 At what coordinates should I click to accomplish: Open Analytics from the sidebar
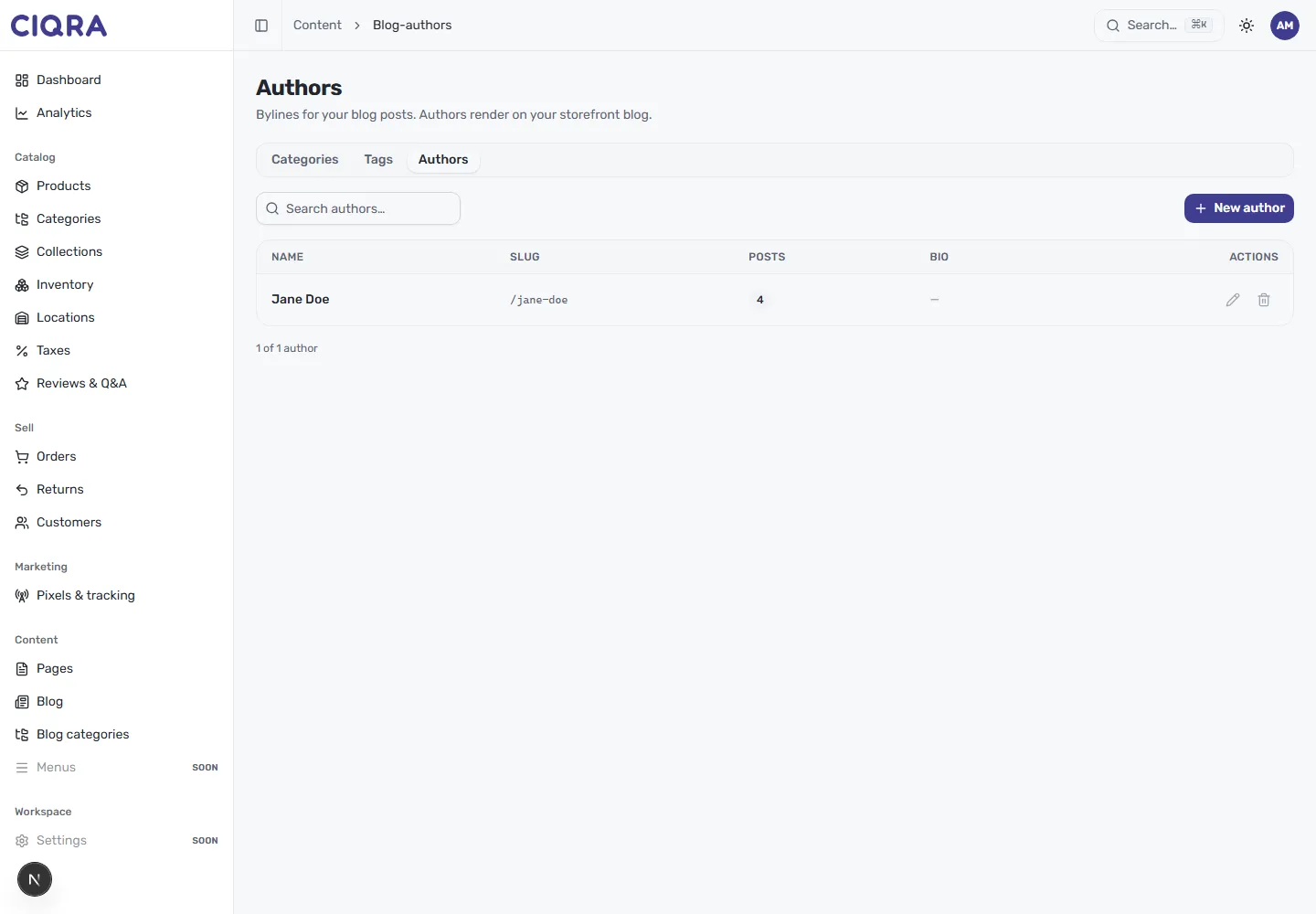(117, 113)
